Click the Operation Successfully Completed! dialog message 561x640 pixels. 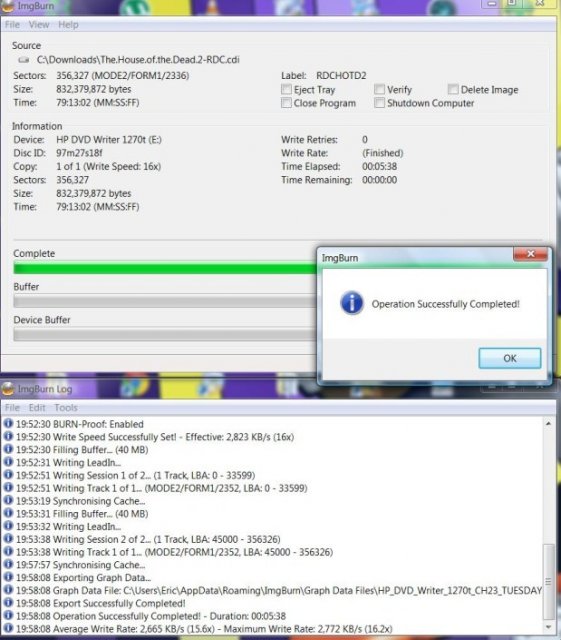tap(445, 304)
